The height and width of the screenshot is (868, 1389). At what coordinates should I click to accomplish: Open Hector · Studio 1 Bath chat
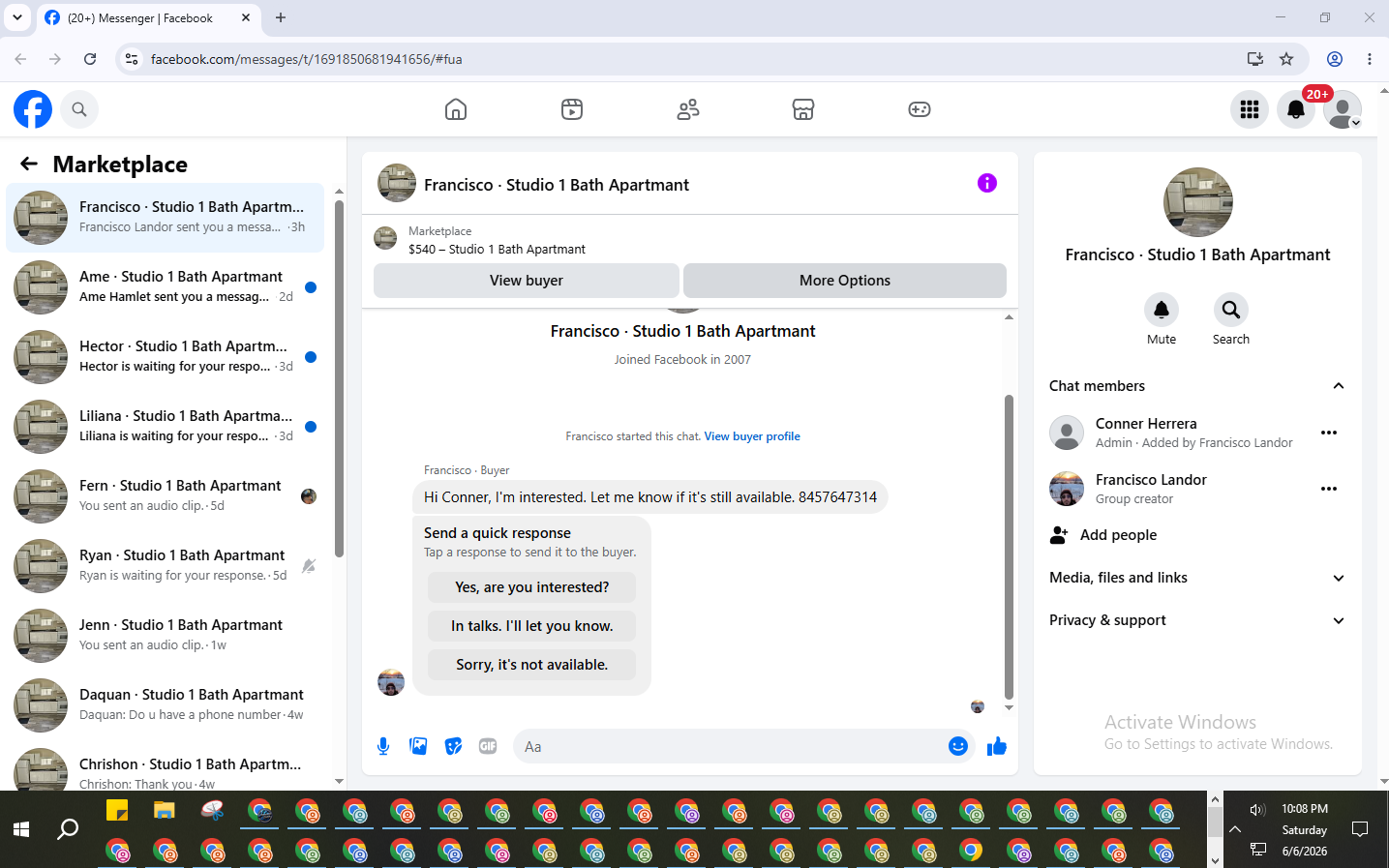[x=166, y=357]
